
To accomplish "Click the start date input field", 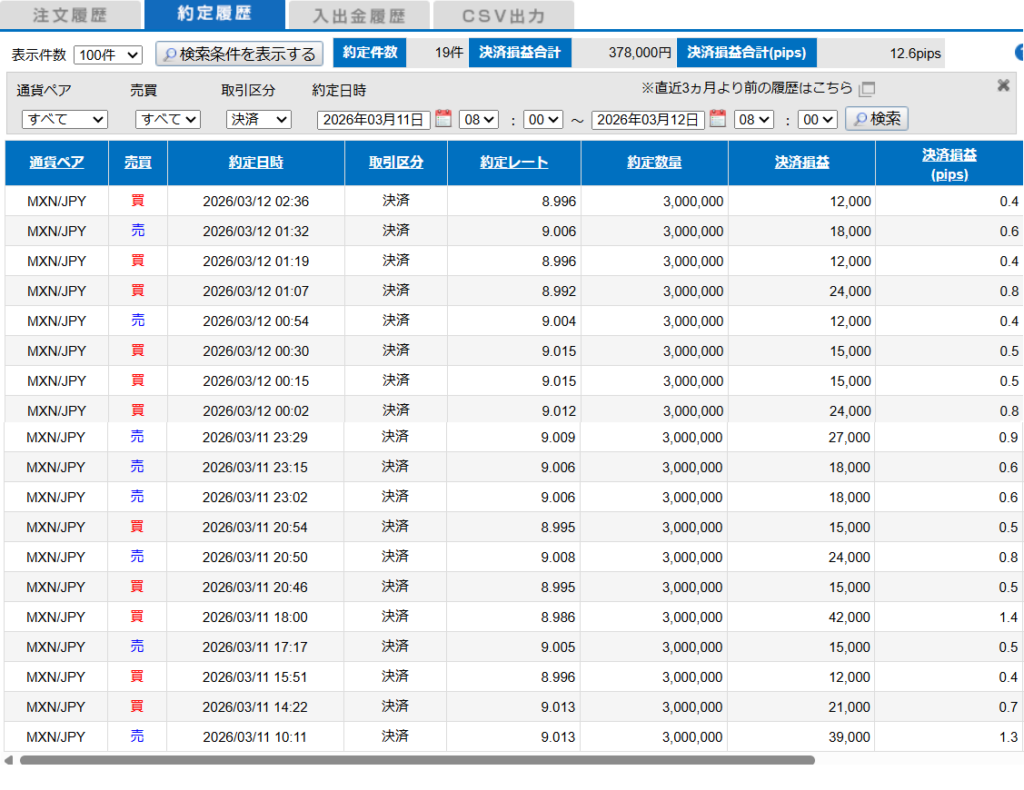I will pyautogui.click(x=373, y=120).
